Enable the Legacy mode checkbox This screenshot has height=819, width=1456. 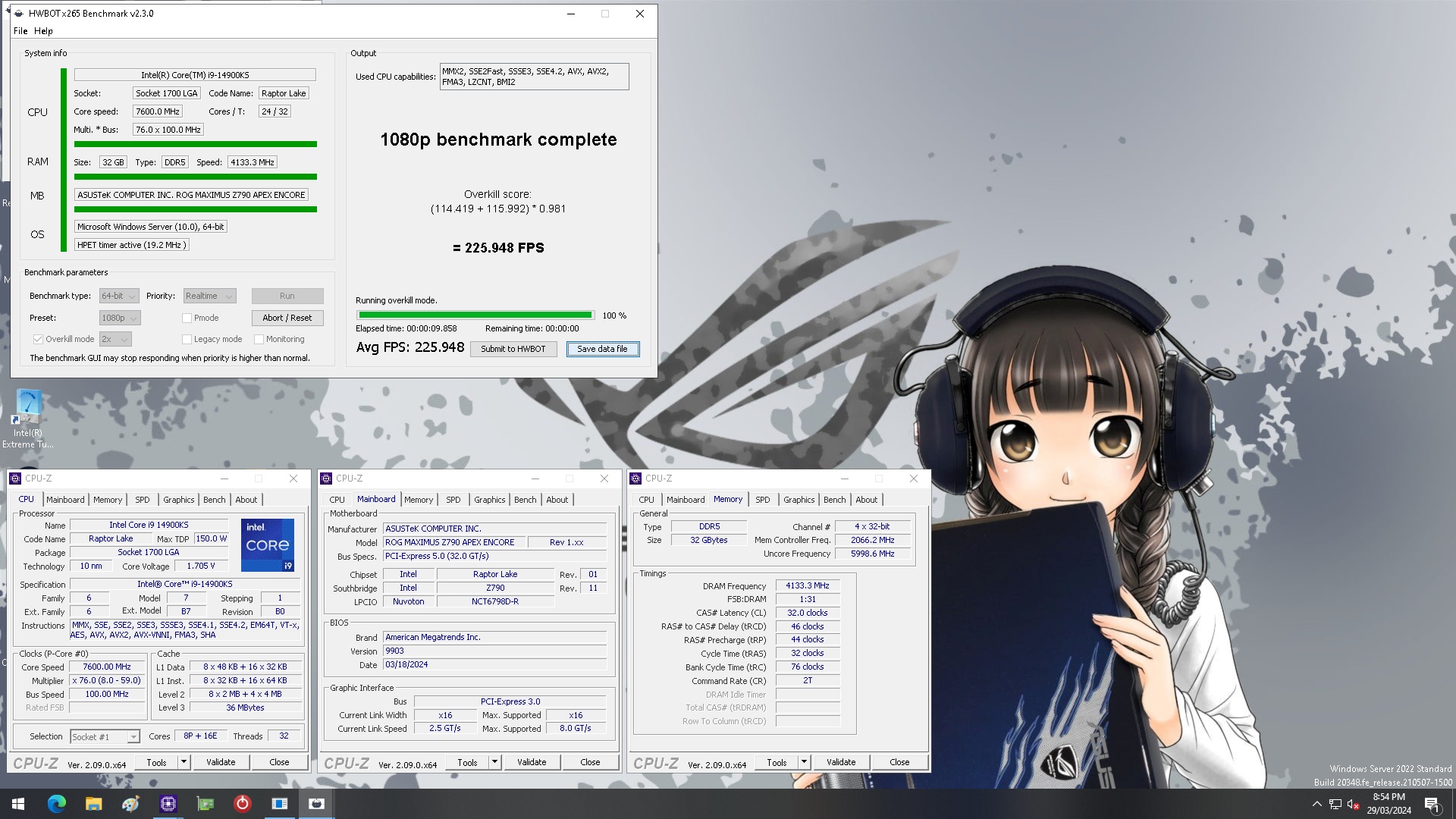[x=187, y=339]
